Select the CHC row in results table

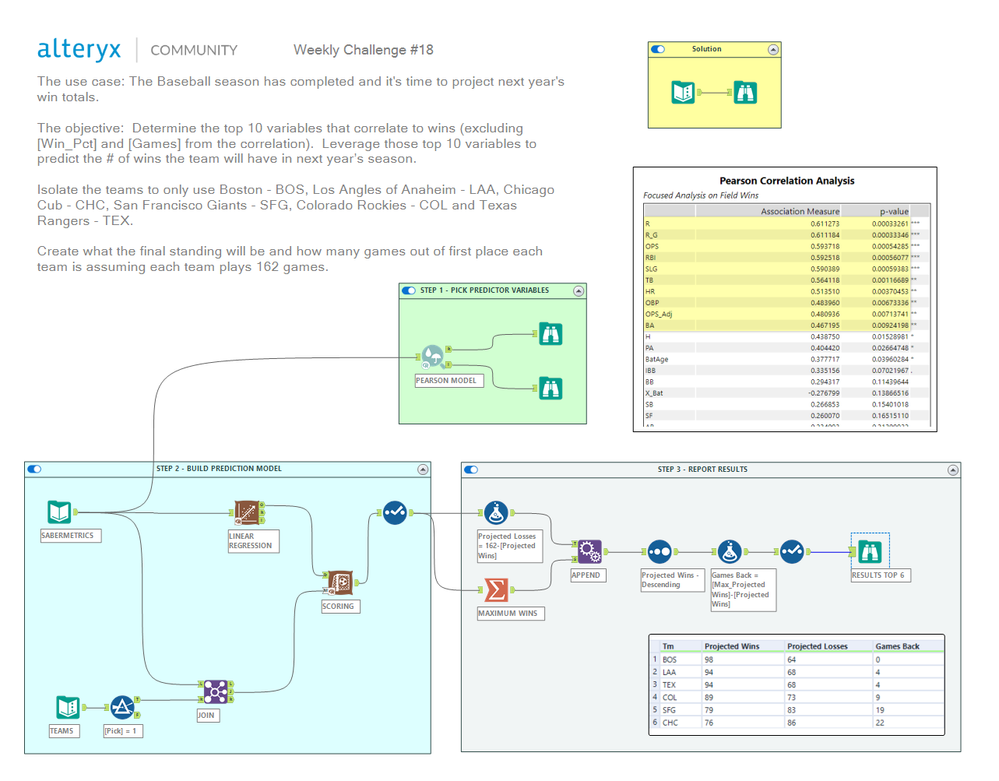click(x=797, y=722)
